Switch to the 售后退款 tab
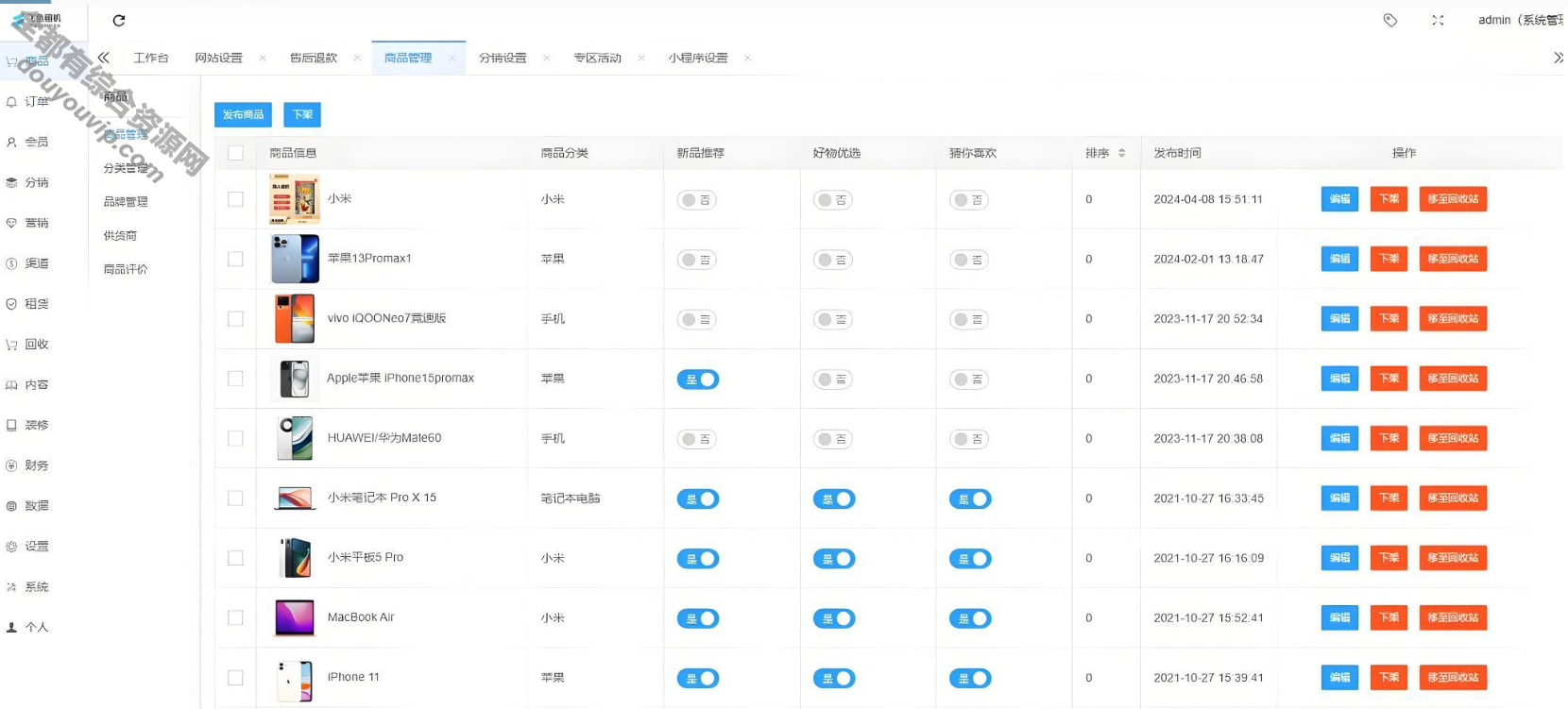 [314, 58]
